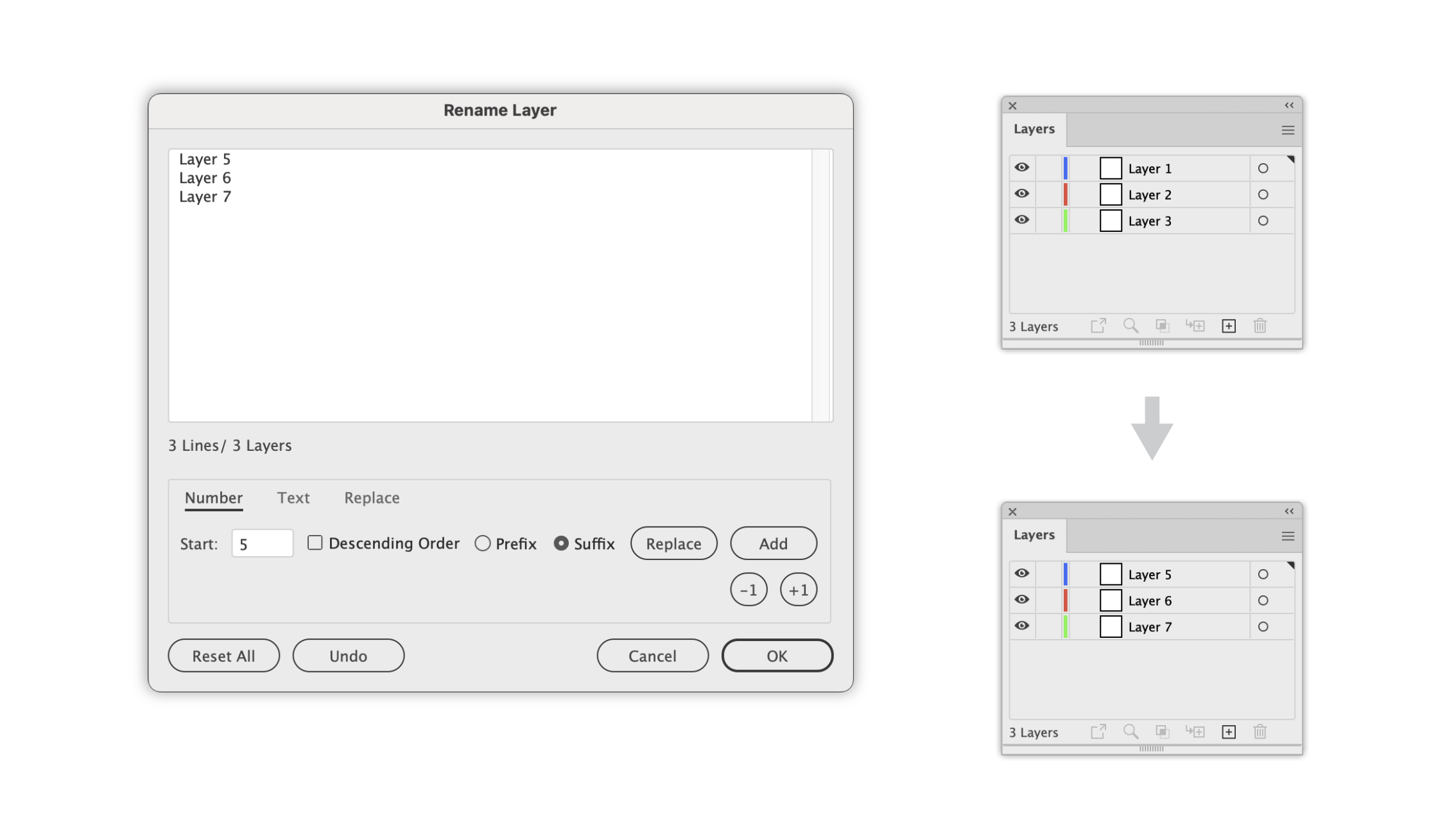This screenshot has height=817, width=1456.
Task: Click the Add New Layer icon
Action: click(1228, 326)
